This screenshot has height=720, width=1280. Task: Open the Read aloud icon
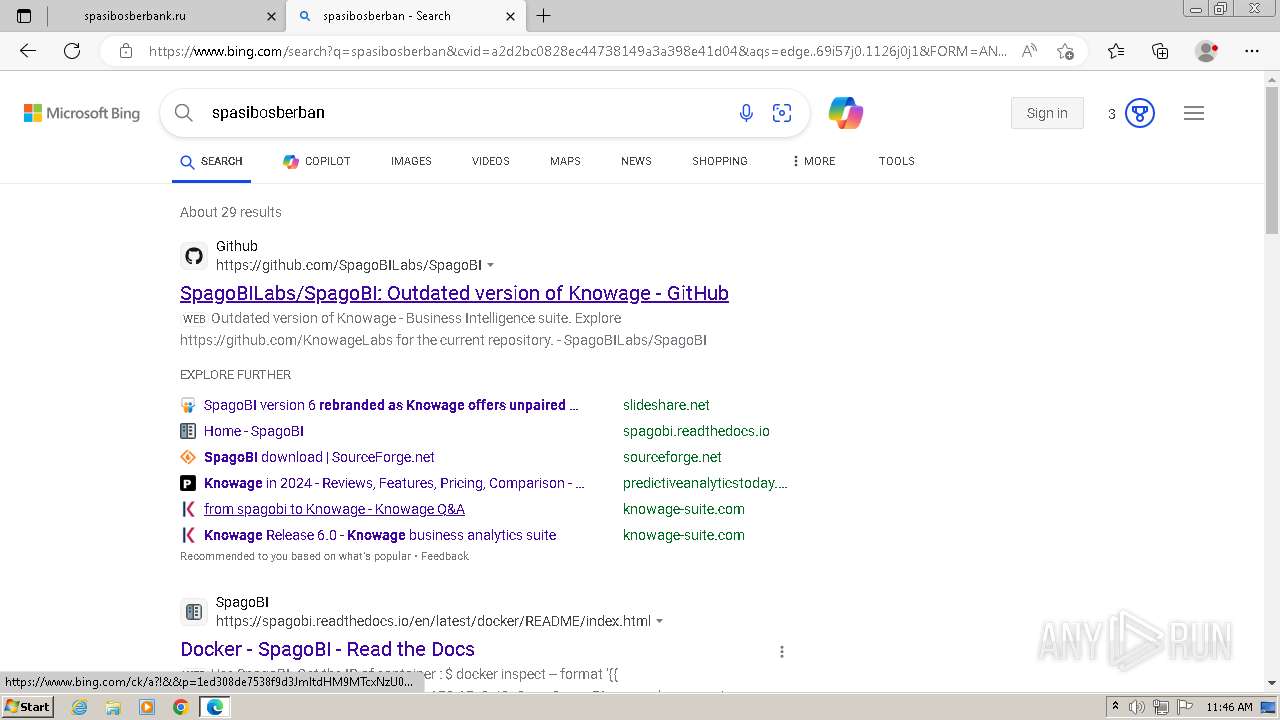pyautogui.click(x=1029, y=51)
